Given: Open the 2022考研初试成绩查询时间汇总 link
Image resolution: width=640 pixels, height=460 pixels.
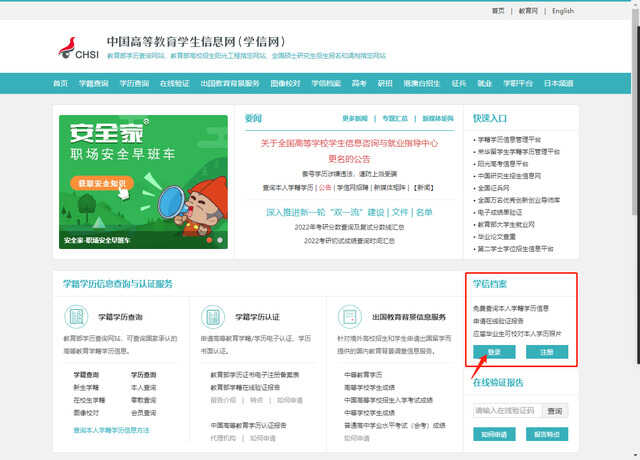Looking at the screenshot, I should pos(349,241).
